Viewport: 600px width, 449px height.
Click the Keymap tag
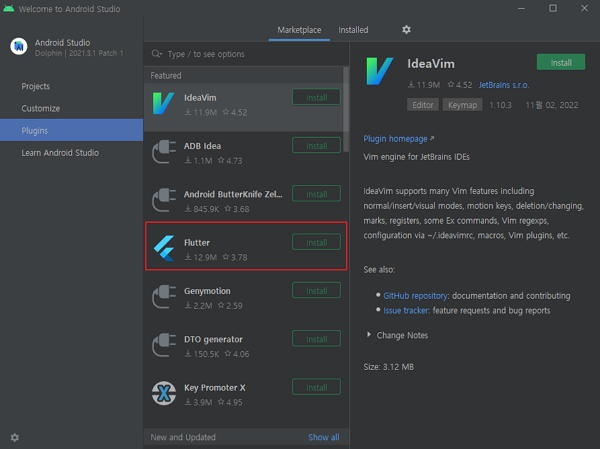[462, 105]
